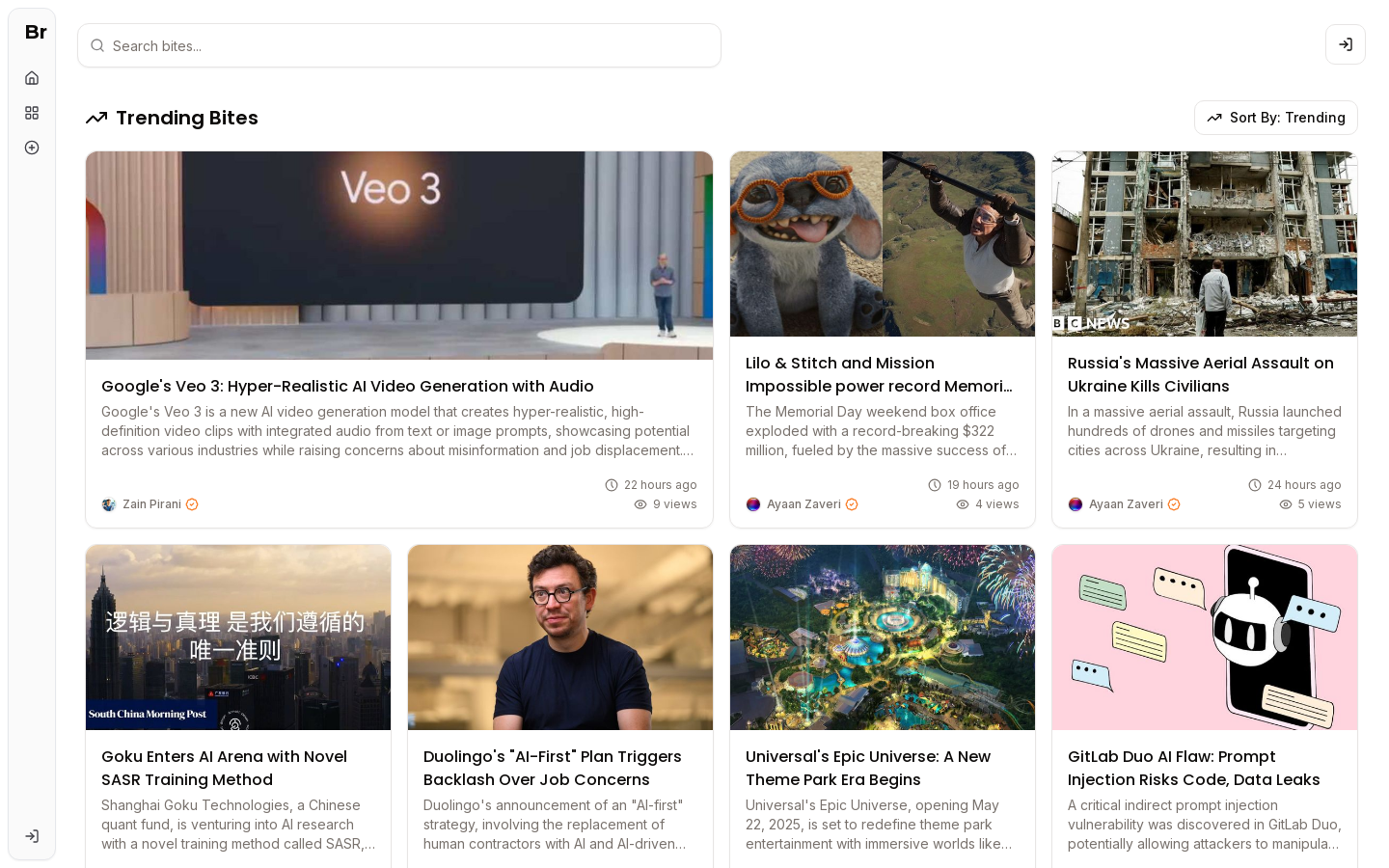Open Goku Enters AI Arena title

224,768
